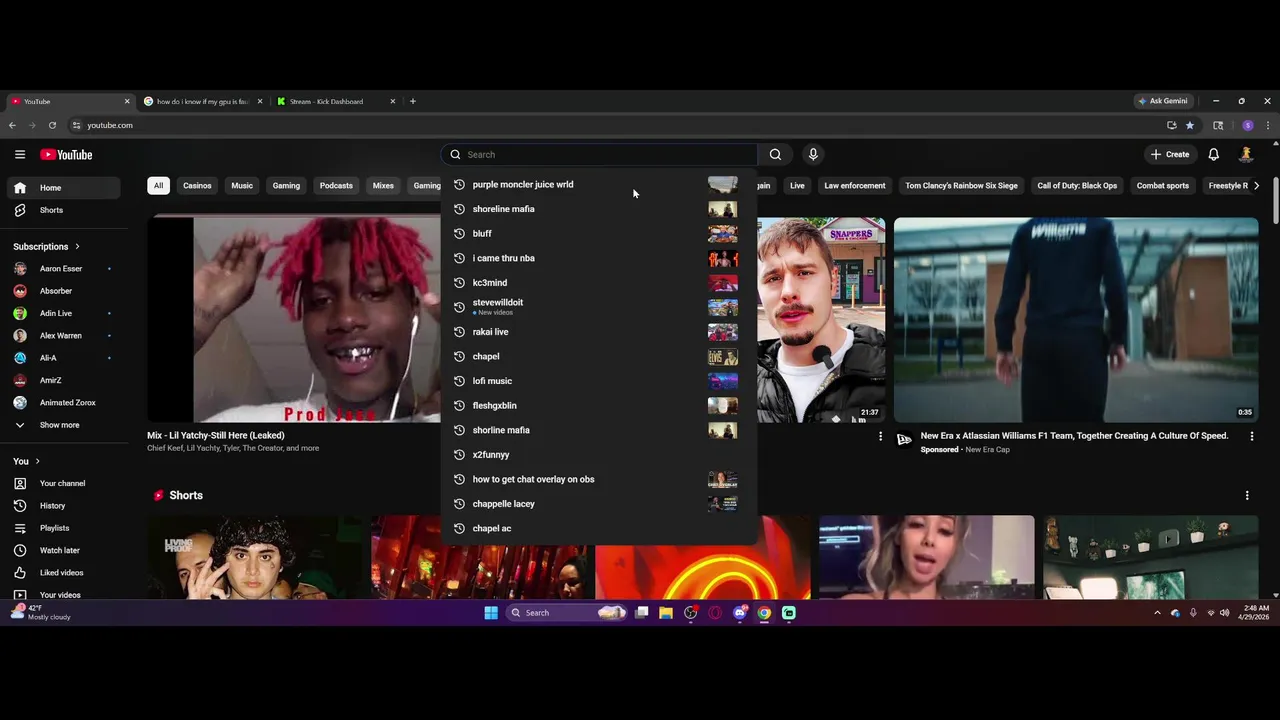This screenshot has height=720, width=1280.
Task: Choose 'lofi music' search suggestion
Action: coord(598,381)
